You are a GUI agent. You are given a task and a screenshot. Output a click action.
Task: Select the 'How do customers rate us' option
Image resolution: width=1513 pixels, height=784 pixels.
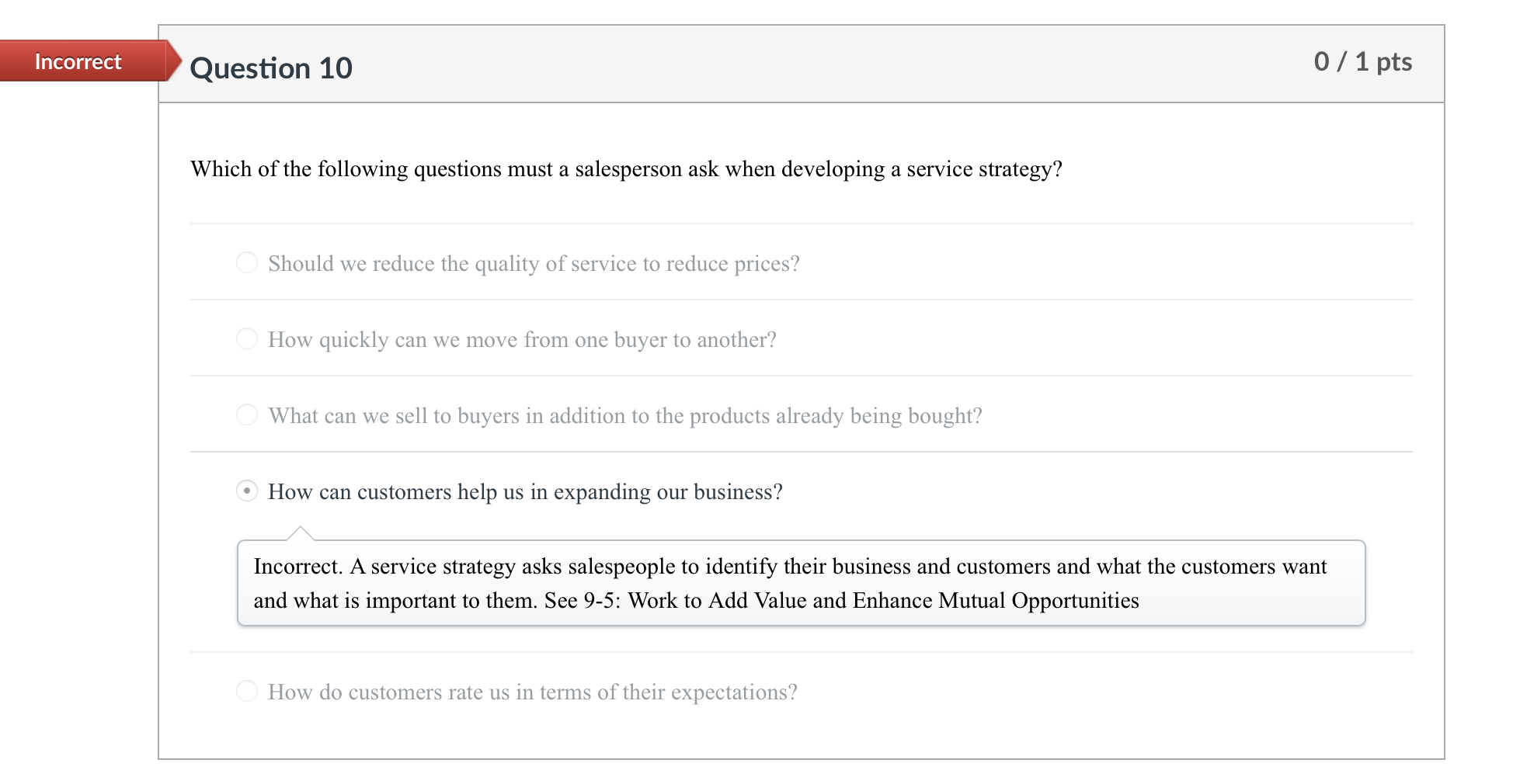(x=246, y=690)
